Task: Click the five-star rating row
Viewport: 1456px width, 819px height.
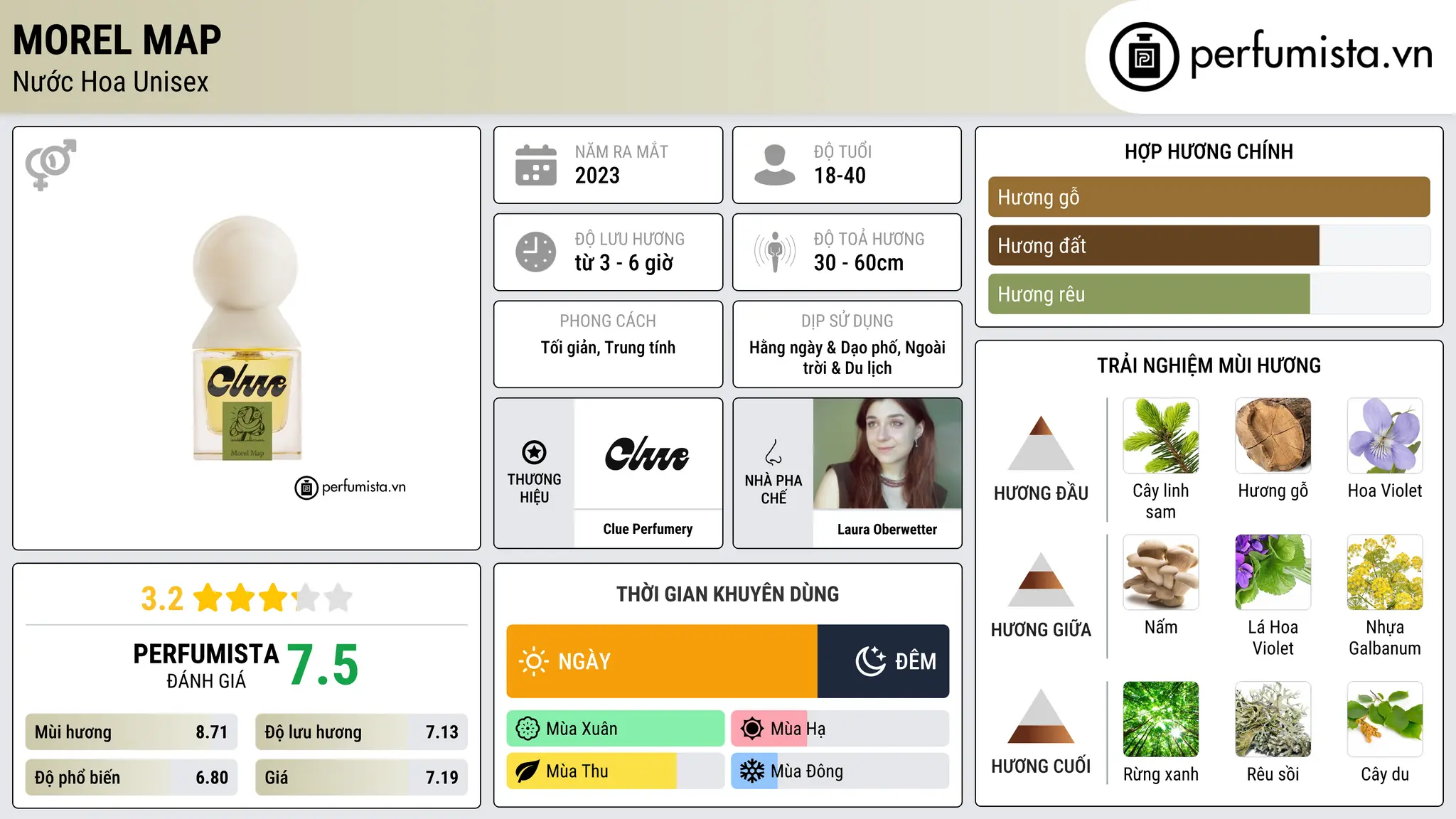Action: coord(273,598)
